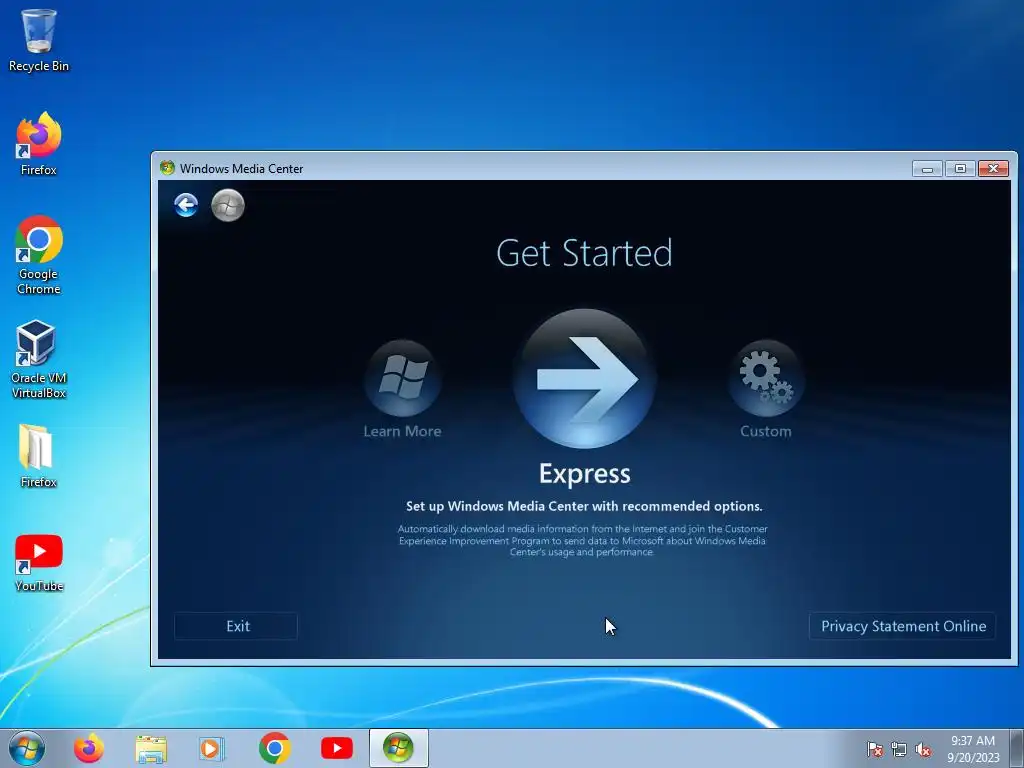Screen dimensions: 1024x768
Task: Choose the Custom setup gears icon
Action: click(x=766, y=378)
